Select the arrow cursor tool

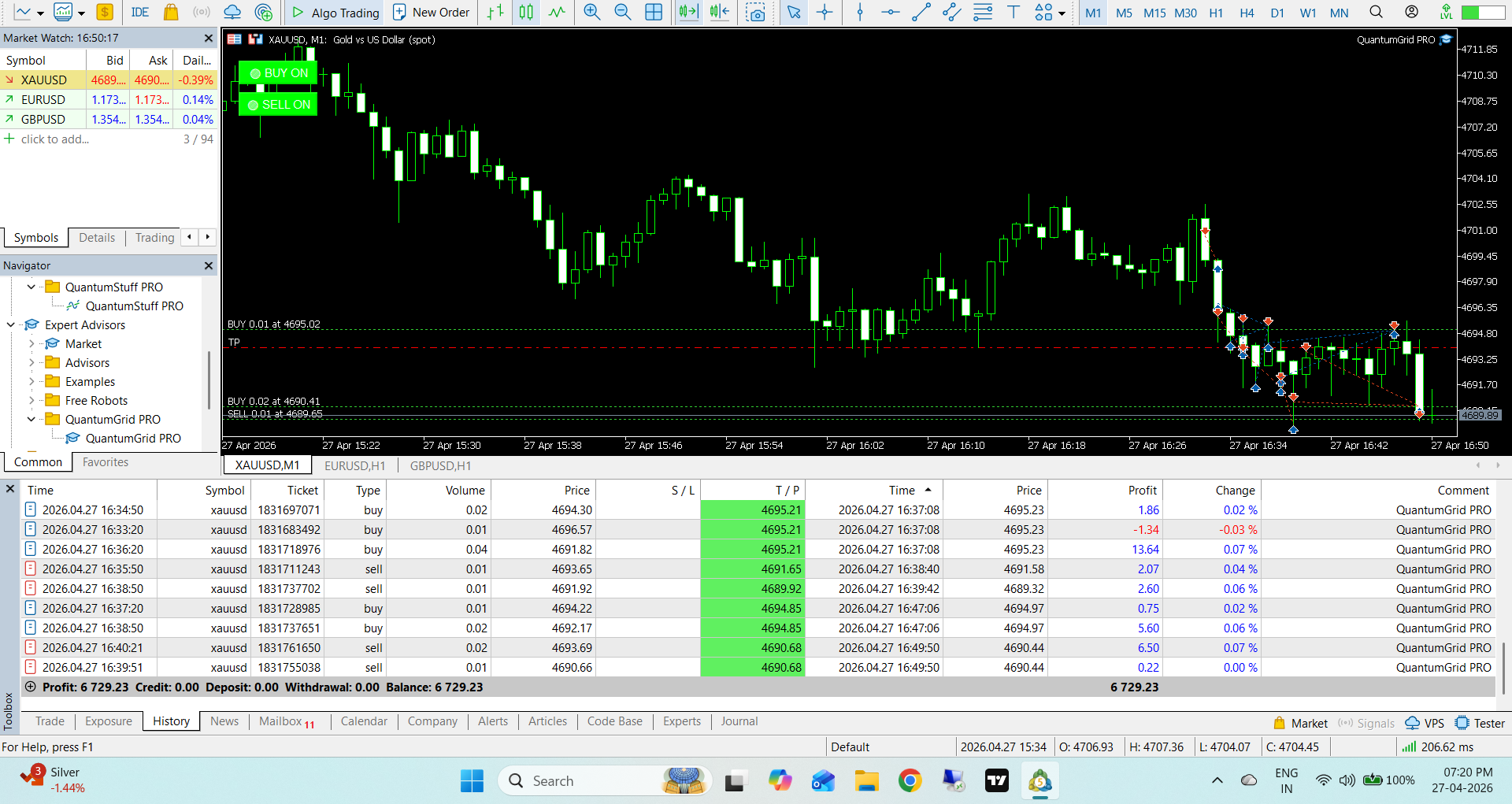click(794, 12)
